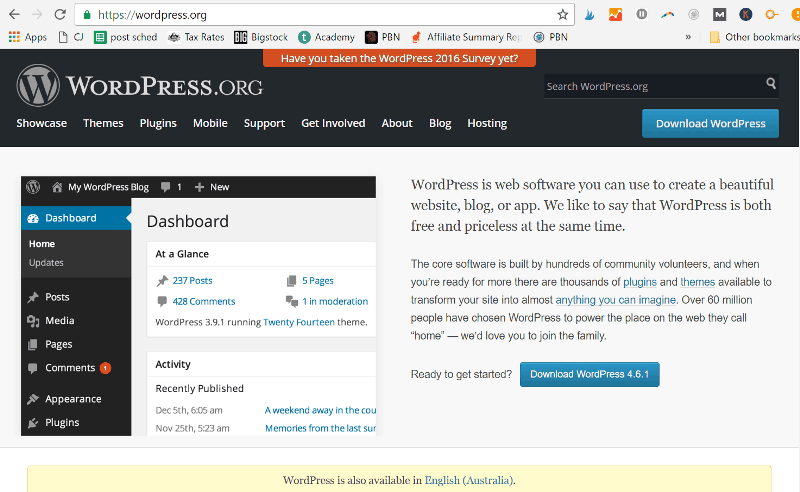Screen dimensions: 800x492
Task: Click the dashboard screenshot thumbnail
Action: (x=198, y=306)
